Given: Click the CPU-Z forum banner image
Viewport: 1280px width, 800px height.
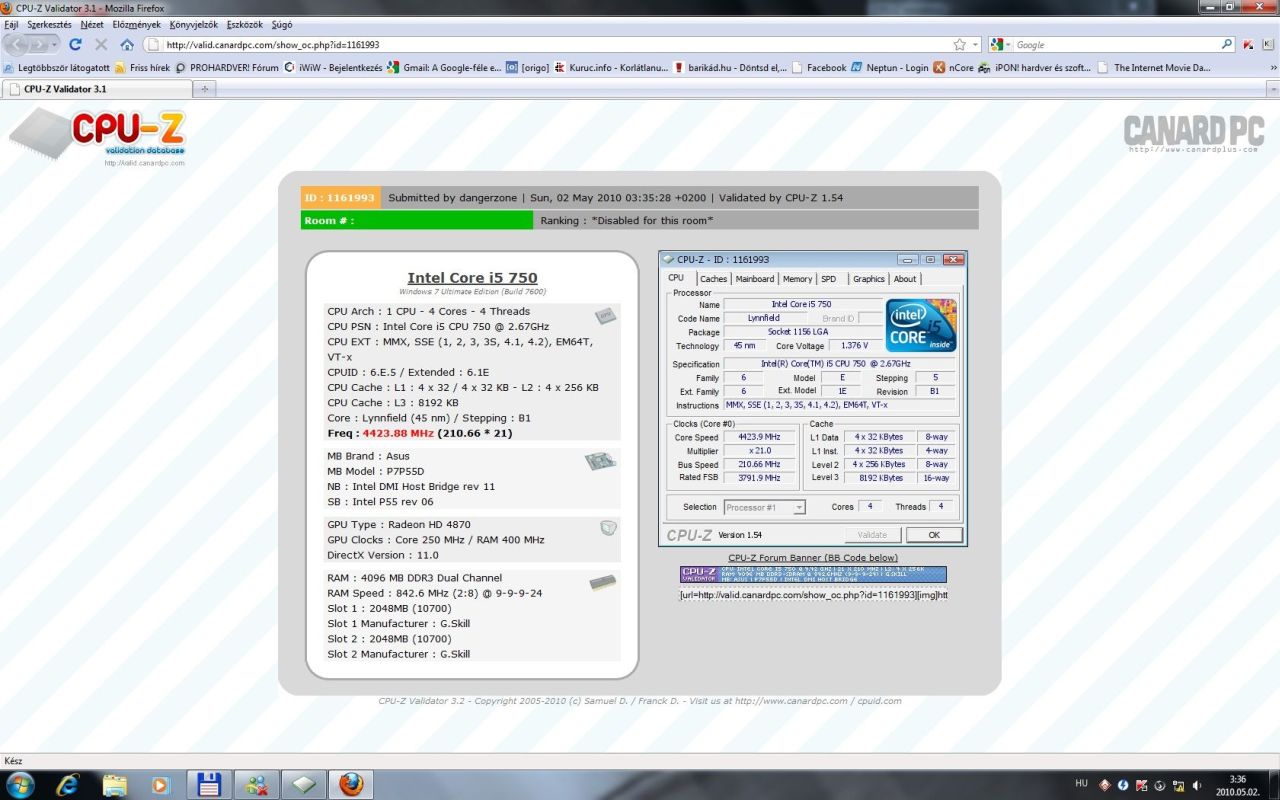Looking at the screenshot, I should coord(813,575).
